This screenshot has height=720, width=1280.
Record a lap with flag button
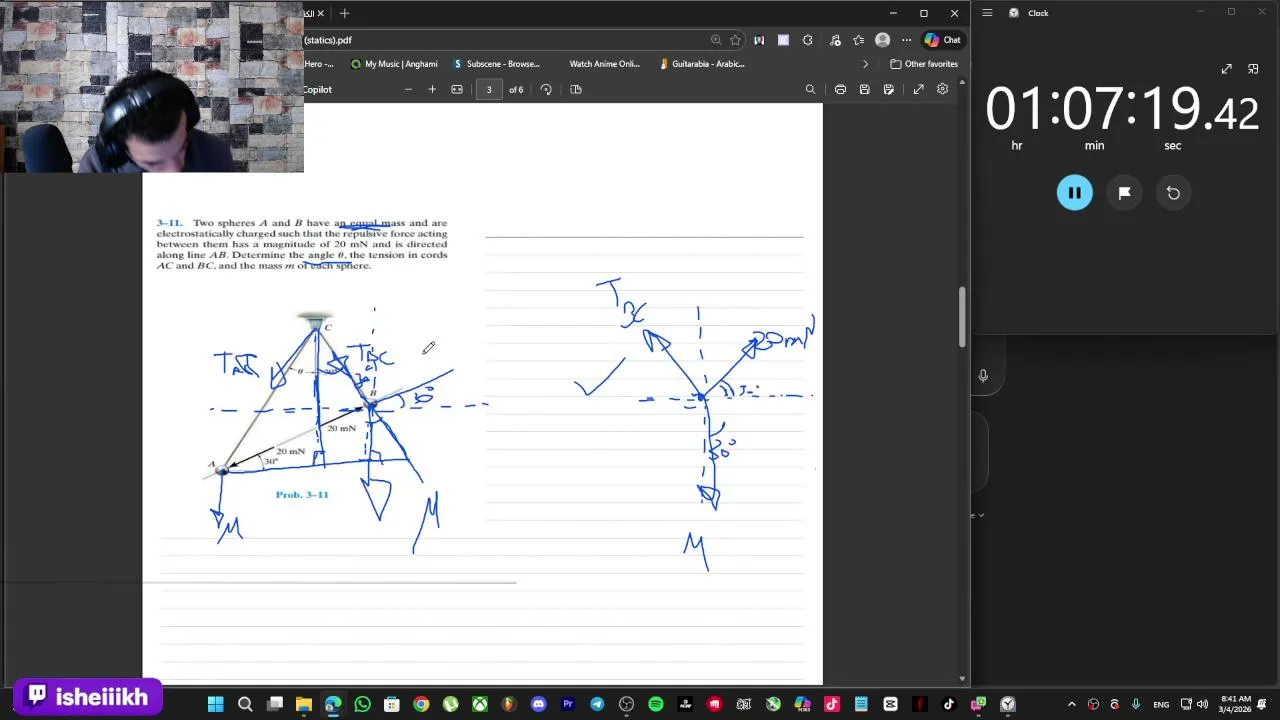click(1124, 193)
